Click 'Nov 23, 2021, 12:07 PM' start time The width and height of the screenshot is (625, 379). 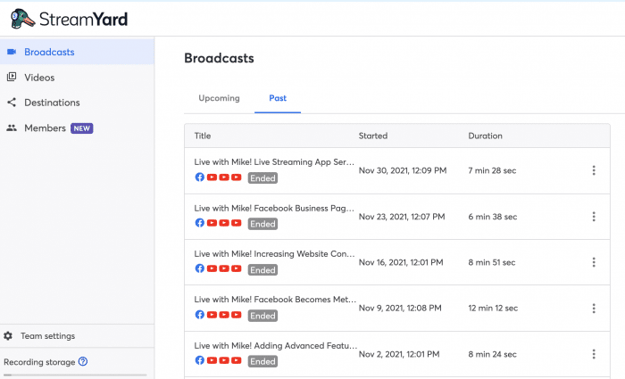point(402,216)
